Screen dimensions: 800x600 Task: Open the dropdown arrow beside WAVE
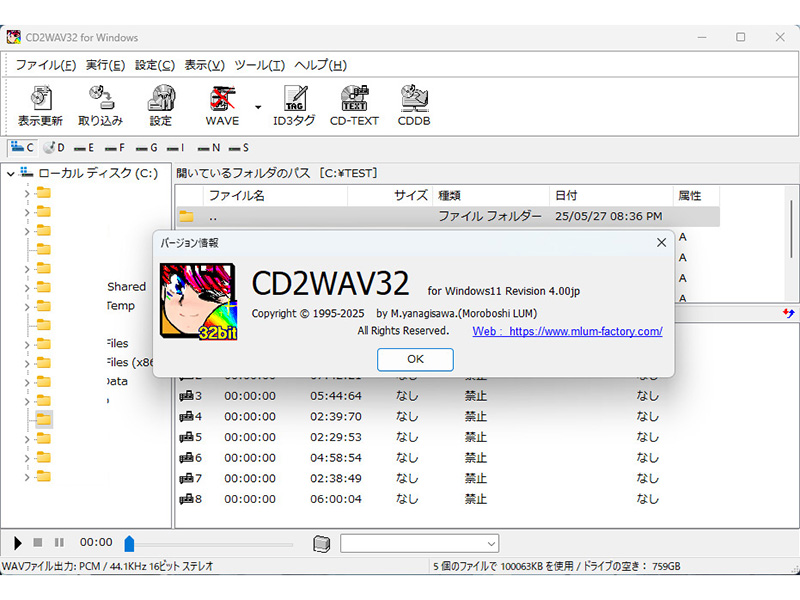[258, 107]
